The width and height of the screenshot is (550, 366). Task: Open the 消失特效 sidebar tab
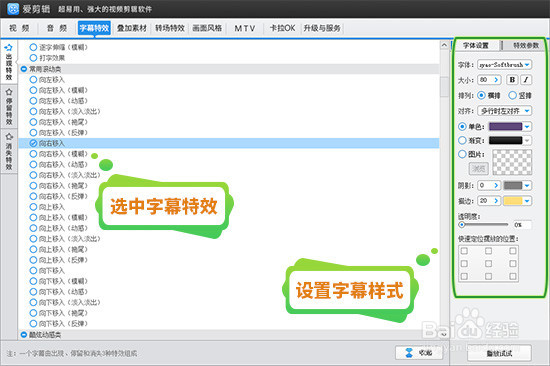tap(9, 152)
